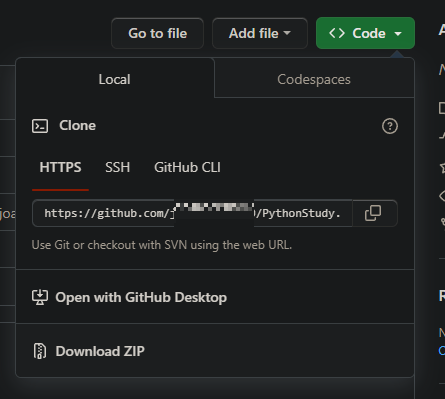Expand the Add file dropdown
The width and height of the screenshot is (445, 399).
click(260, 33)
